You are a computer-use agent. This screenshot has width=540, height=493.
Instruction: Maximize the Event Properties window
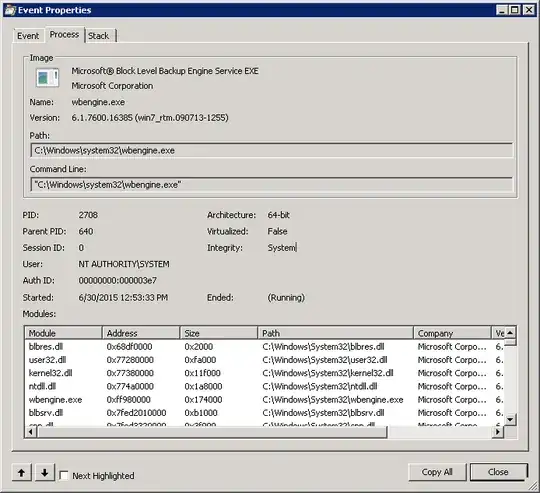(515, 10)
